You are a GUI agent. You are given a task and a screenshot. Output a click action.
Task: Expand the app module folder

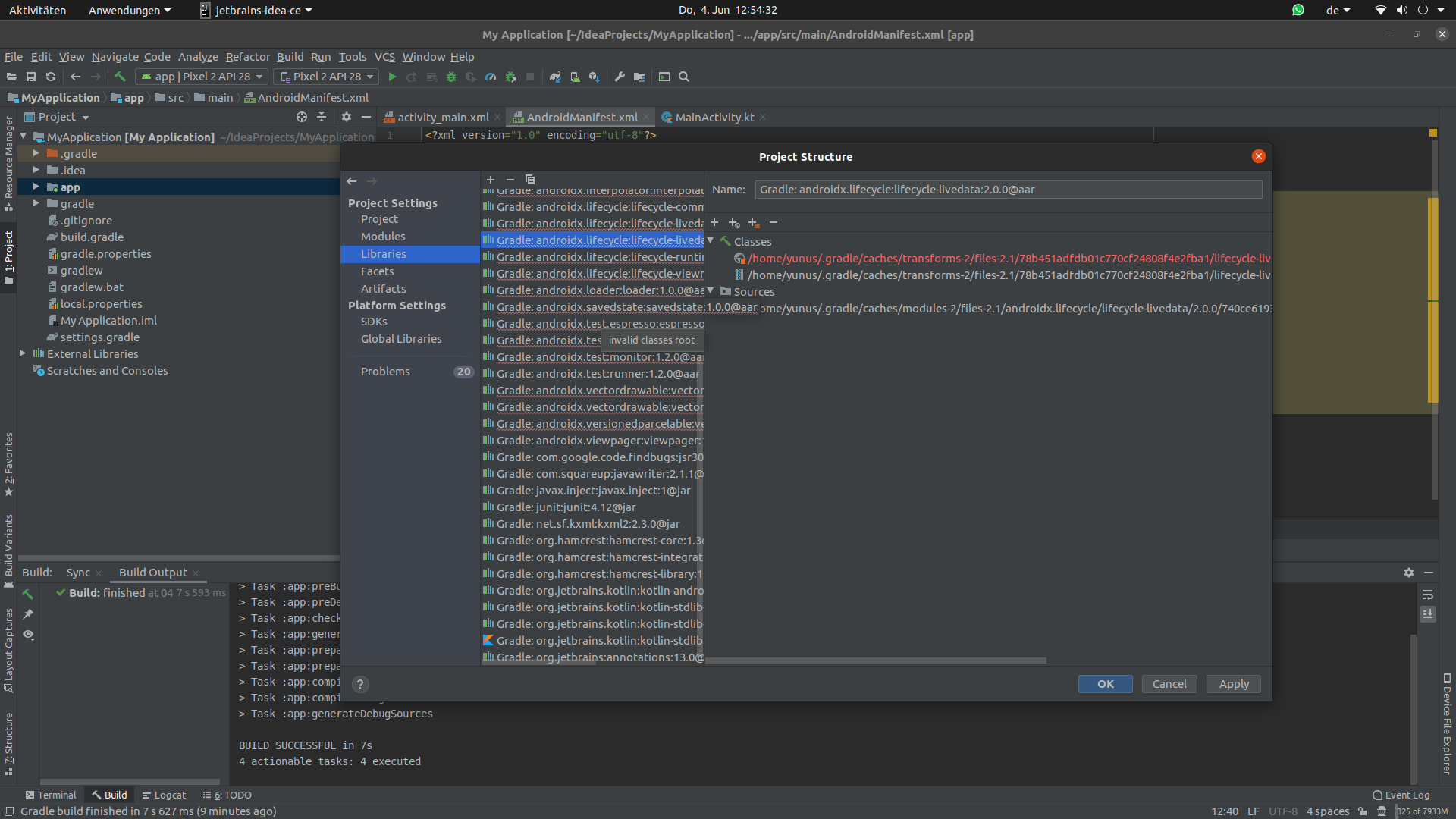pyautogui.click(x=36, y=187)
